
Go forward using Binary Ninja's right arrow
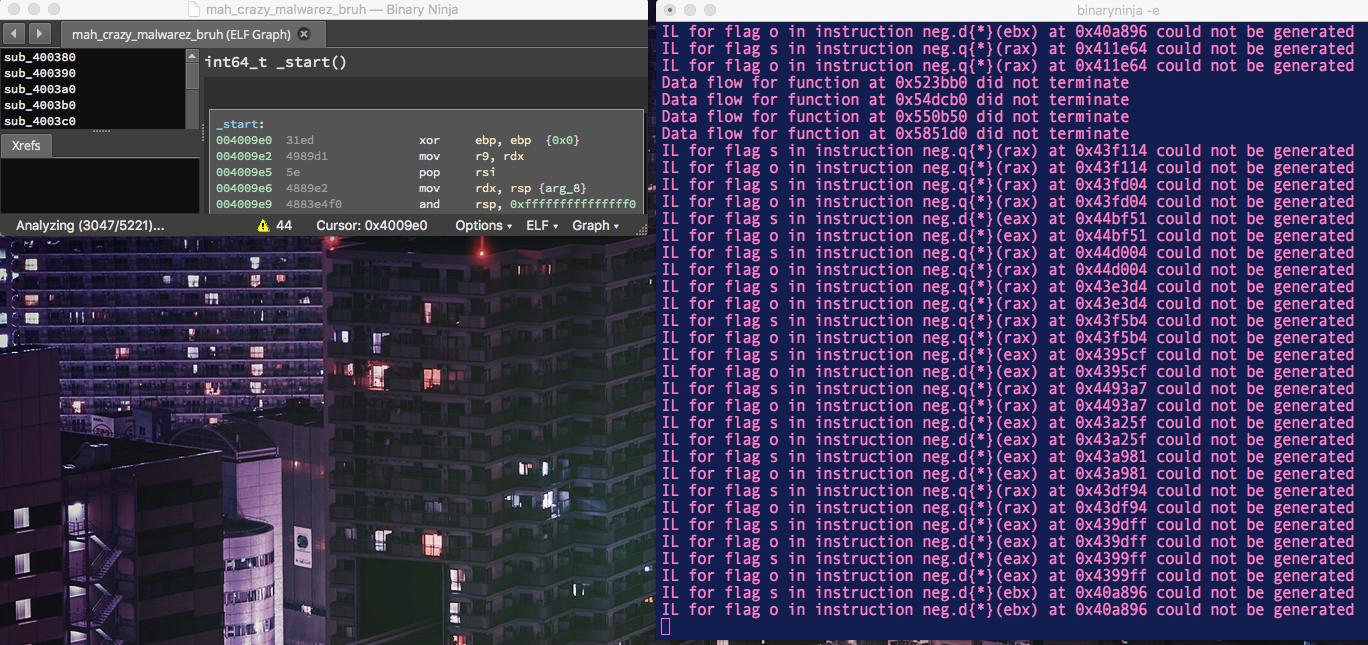39,34
